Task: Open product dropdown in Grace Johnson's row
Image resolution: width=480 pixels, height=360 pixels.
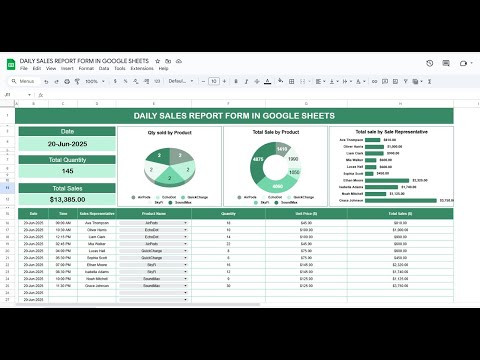Action: coord(185,286)
